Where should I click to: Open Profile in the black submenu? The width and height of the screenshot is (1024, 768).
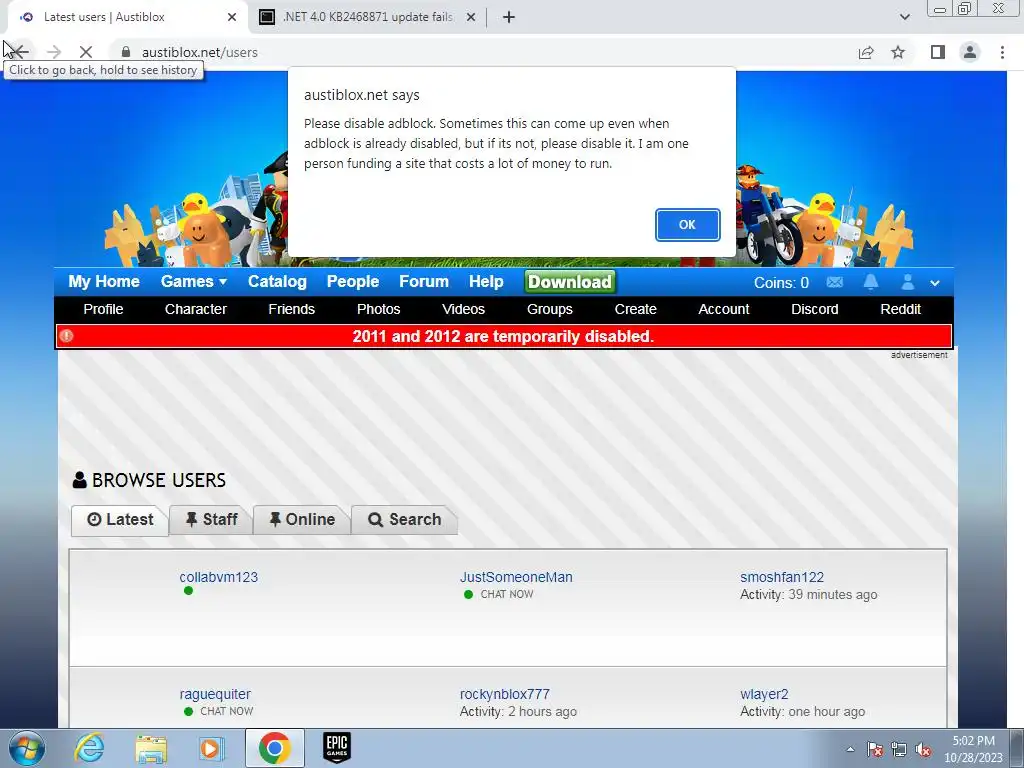point(103,309)
